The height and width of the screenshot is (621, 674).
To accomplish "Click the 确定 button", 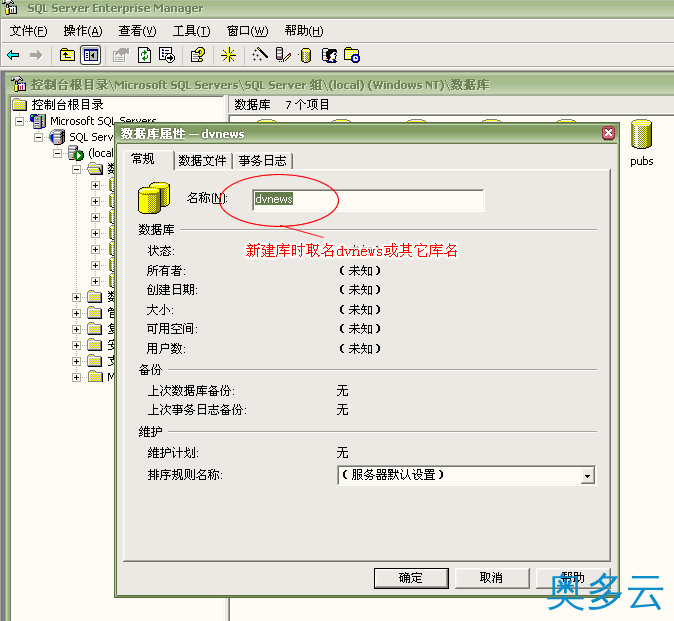I will click(411, 578).
